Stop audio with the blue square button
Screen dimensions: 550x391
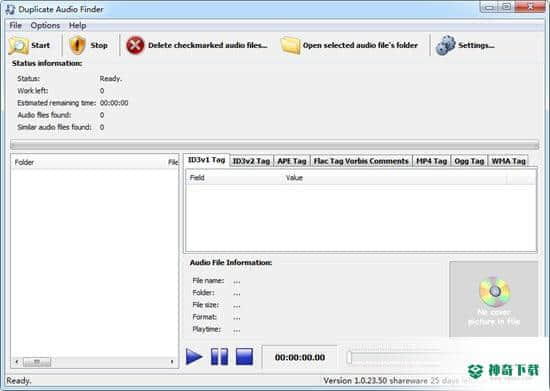[x=244, y=357]
